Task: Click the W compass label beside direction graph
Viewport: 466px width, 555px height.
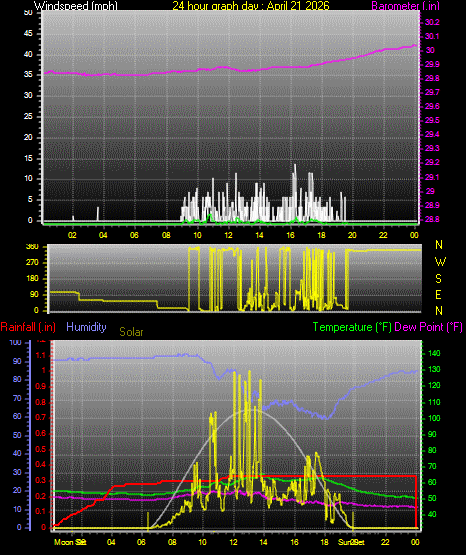Action: click(440, 262)
